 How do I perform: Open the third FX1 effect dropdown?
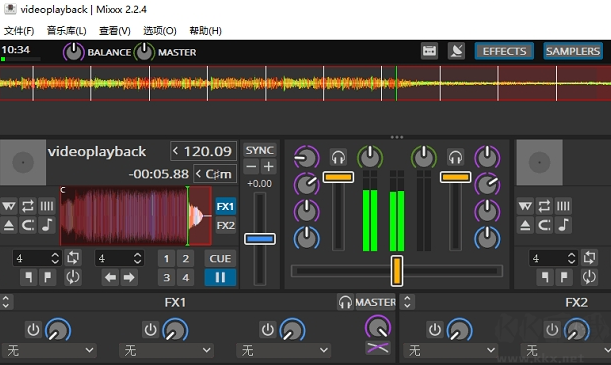tap(284, 350)
